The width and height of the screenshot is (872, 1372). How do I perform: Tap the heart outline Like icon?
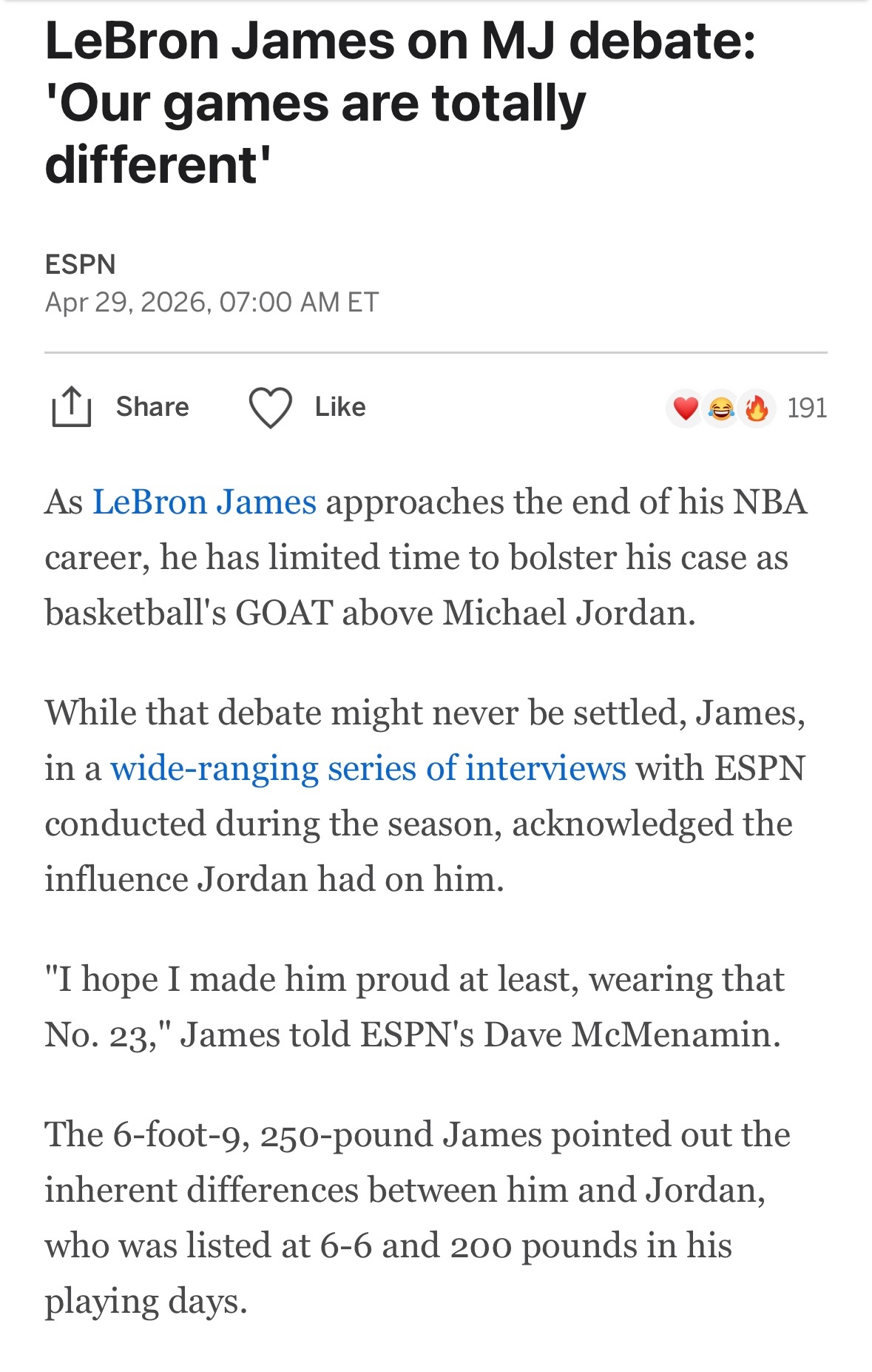pyautogui.click(x=270, y=408)
